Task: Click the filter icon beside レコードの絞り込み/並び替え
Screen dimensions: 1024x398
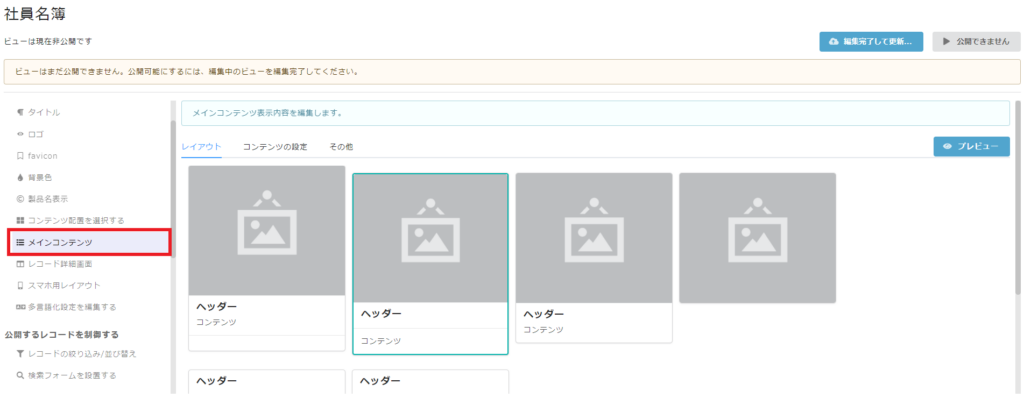Action: pos(20,354)
